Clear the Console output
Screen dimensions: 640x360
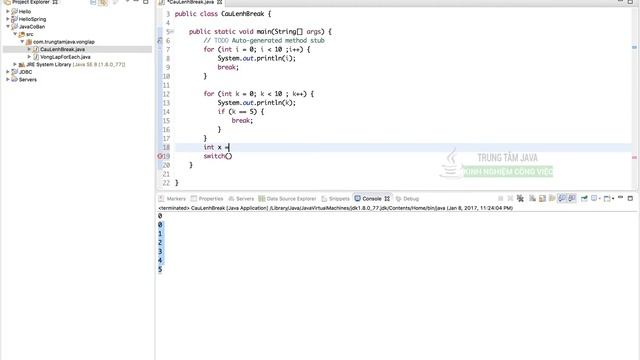(533, 198)
